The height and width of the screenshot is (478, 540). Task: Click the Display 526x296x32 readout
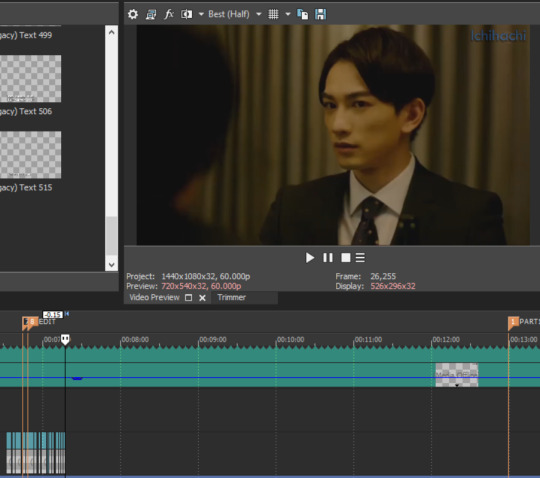393,286
